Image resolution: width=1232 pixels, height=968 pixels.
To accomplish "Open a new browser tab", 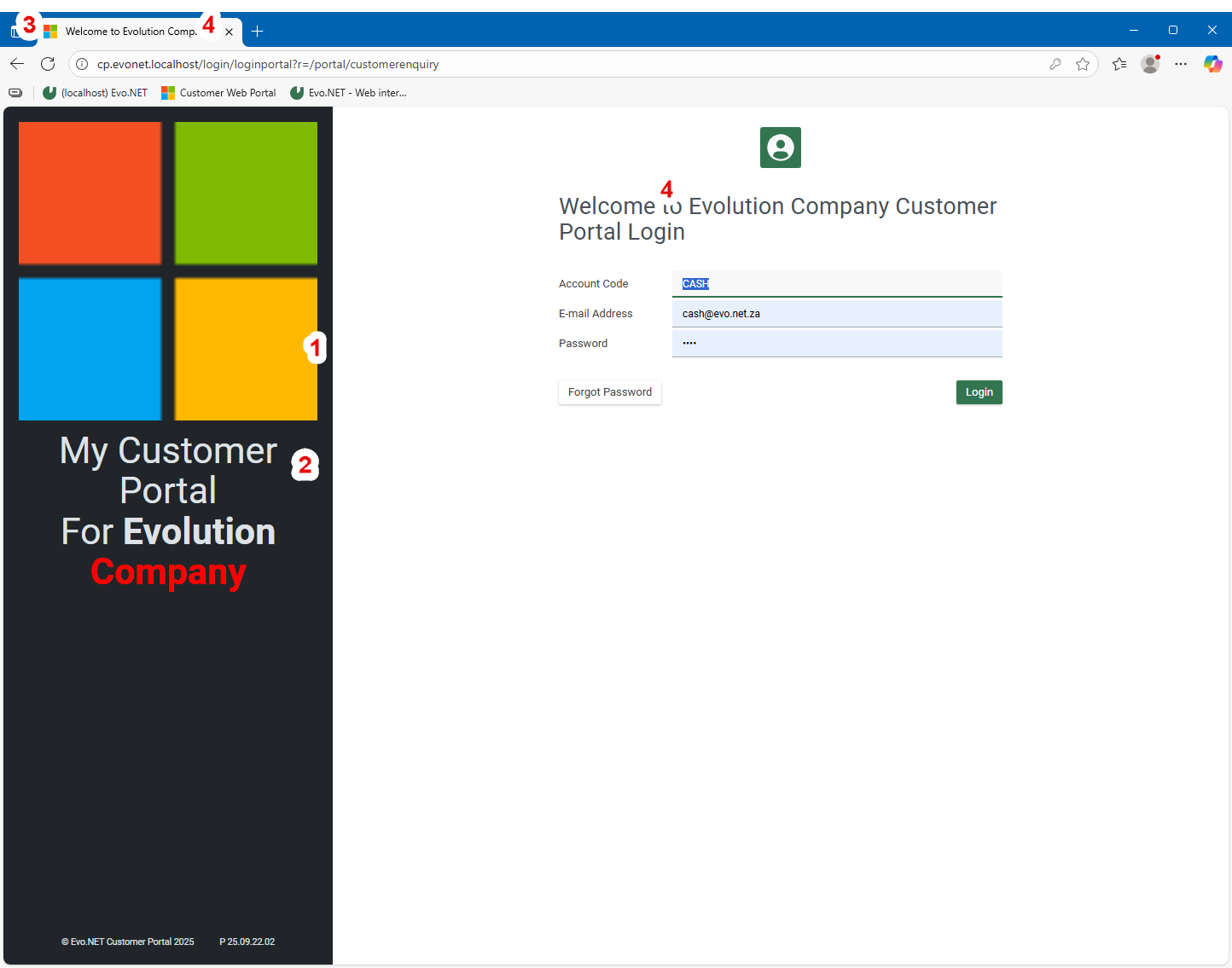I will 257,32.
